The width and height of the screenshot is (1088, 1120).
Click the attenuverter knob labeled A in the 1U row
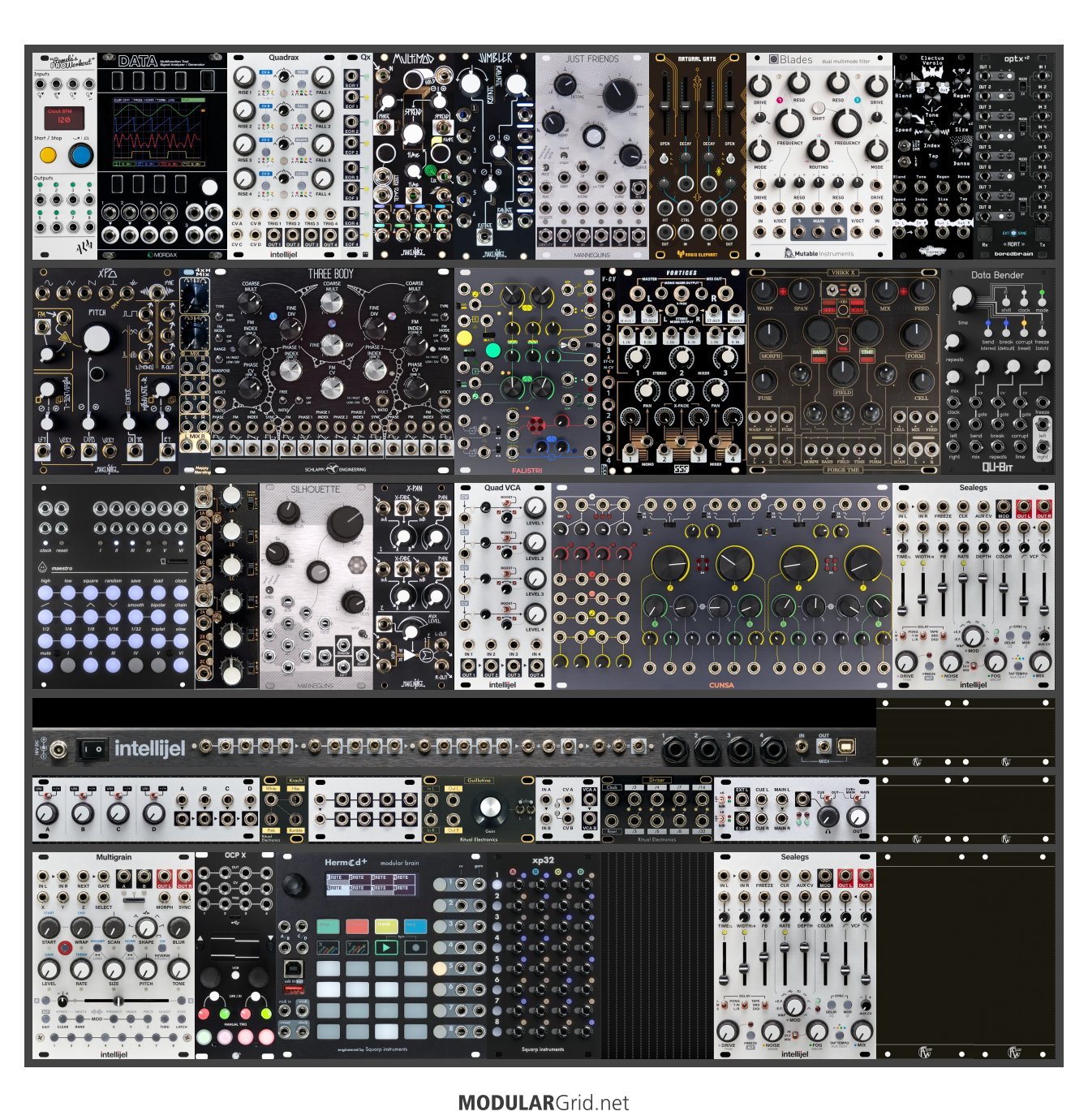click(x=46, y=812)
